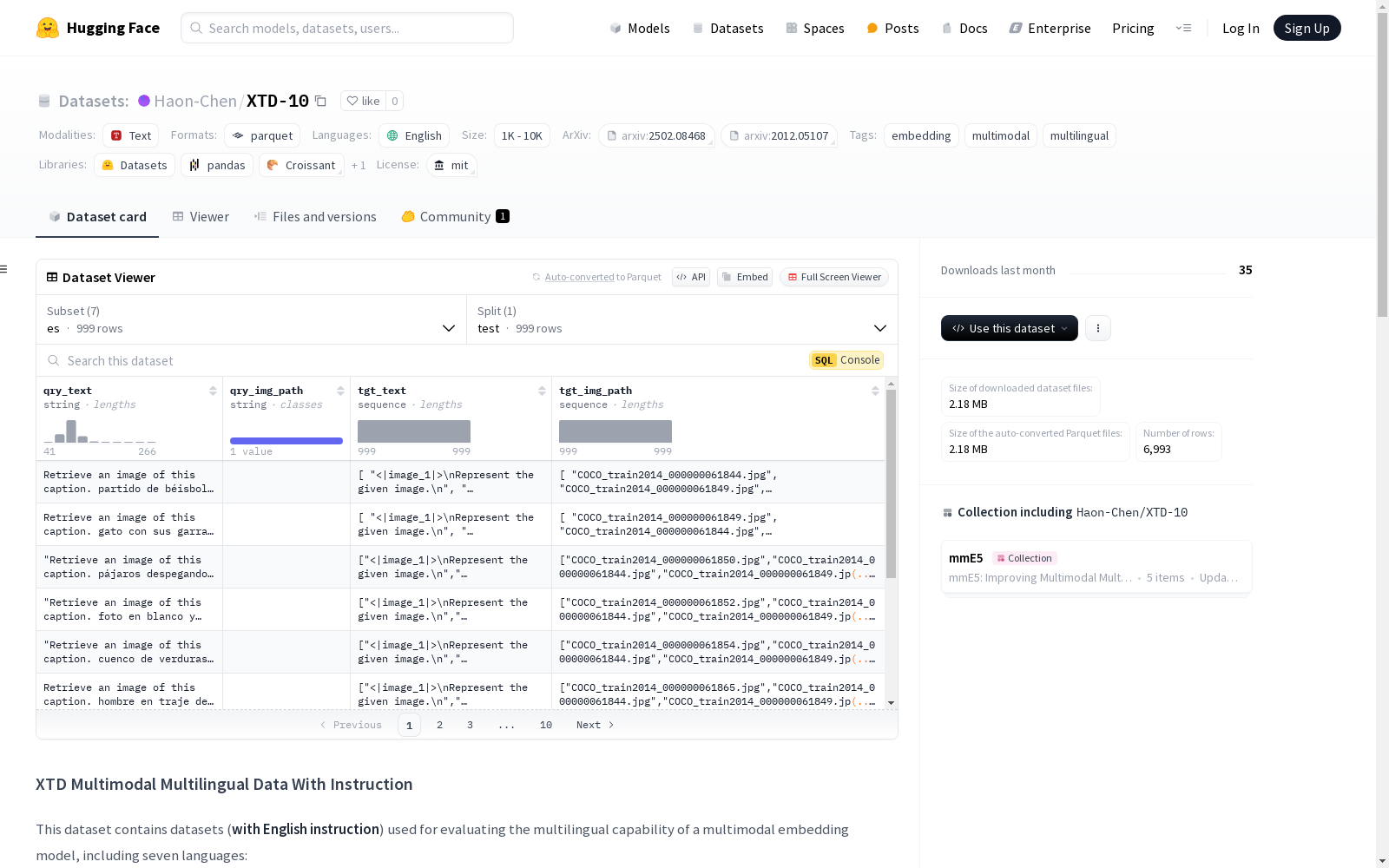Open the three-dot more options button

pyautogui.click(x=1098, y=328)
